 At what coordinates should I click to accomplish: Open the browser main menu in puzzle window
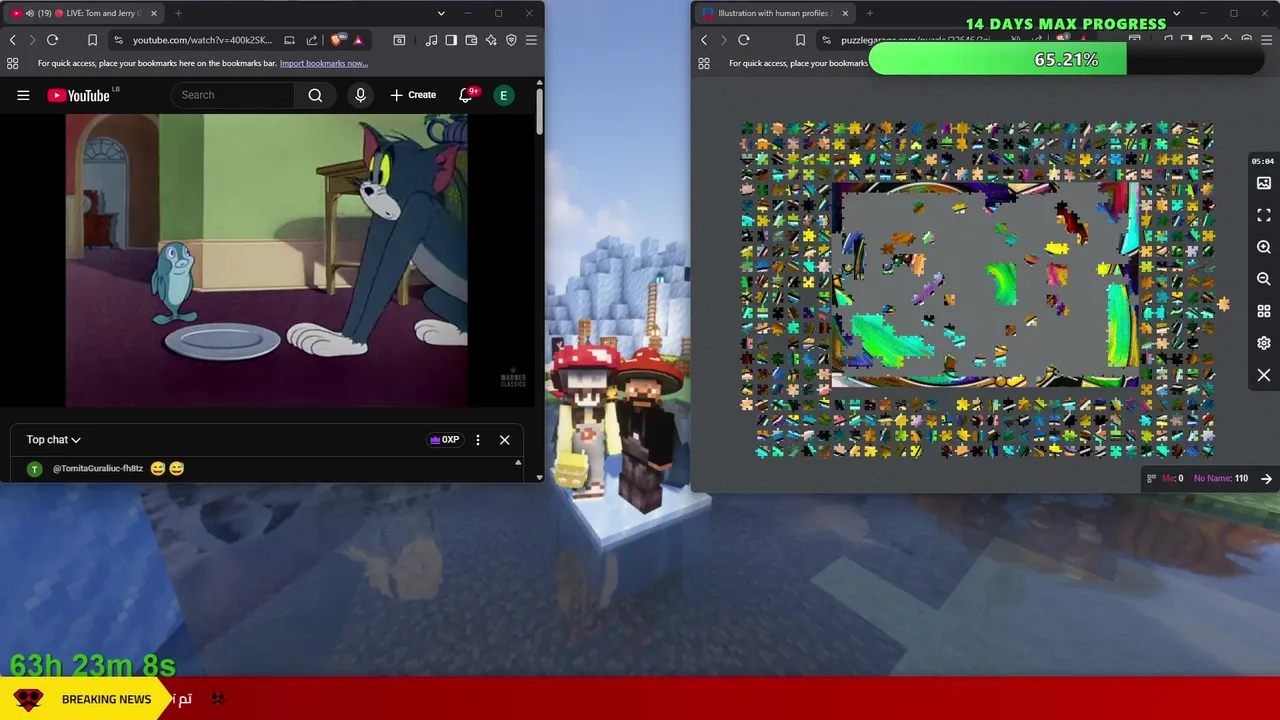1266,40
